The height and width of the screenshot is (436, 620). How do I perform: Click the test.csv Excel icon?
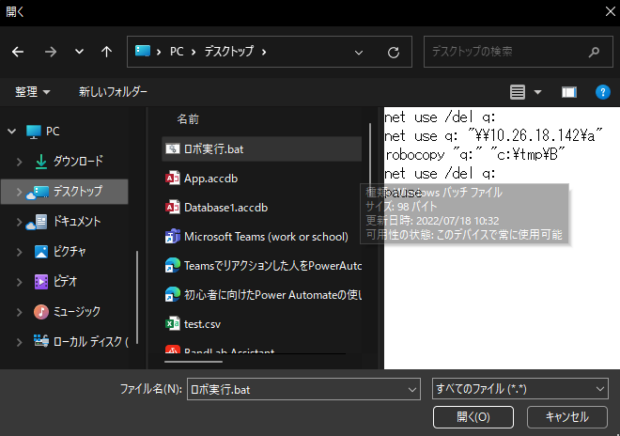point(172,324)
